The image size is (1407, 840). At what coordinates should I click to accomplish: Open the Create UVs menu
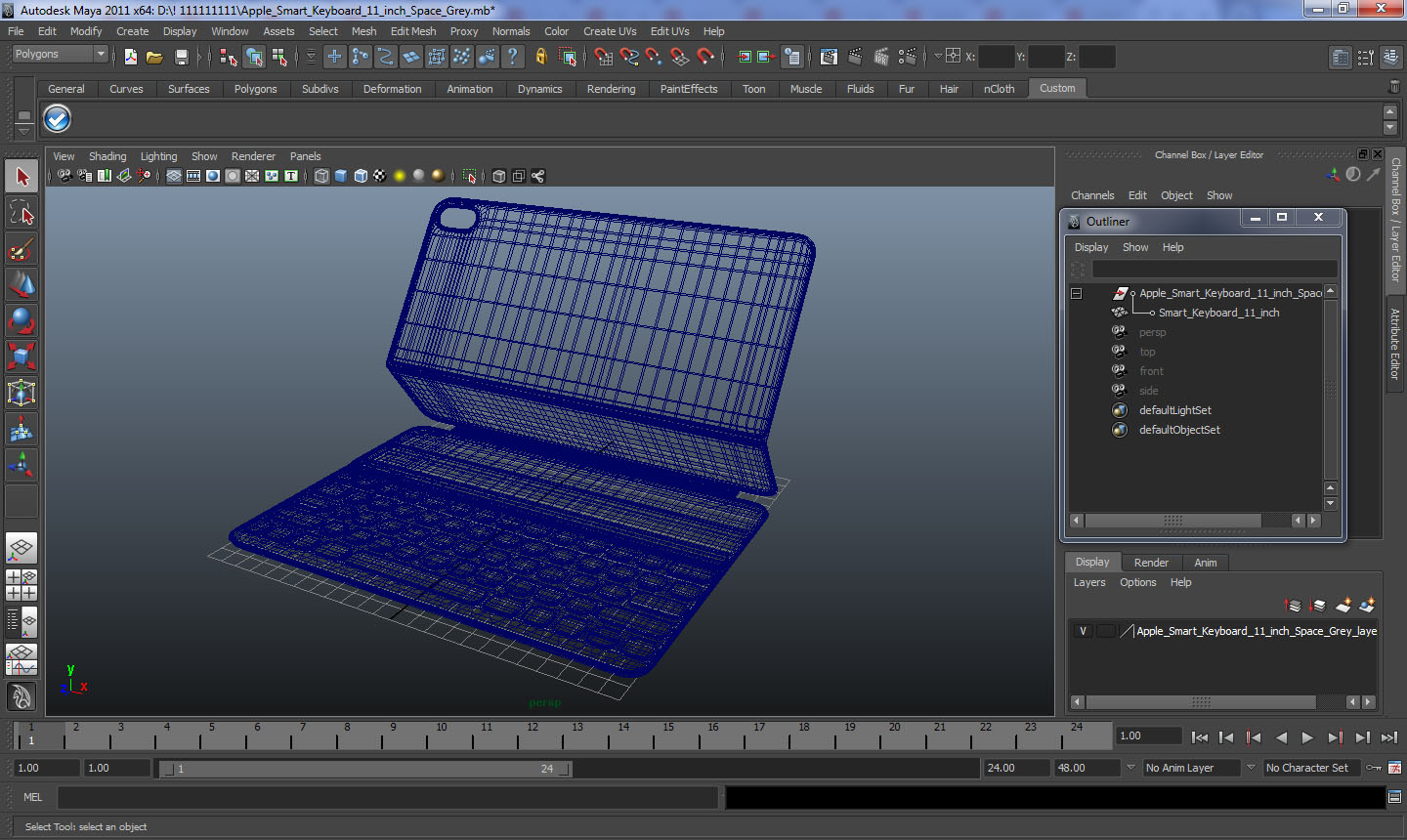610,31
